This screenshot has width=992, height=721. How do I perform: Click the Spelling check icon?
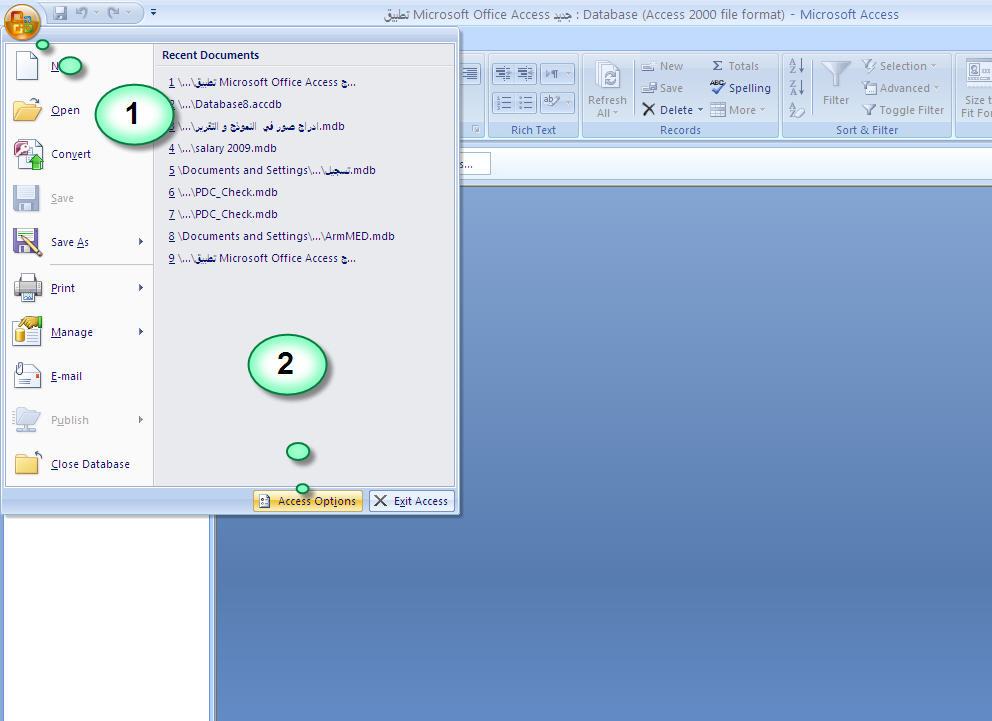pyautogui.click(x=717, y=87)
